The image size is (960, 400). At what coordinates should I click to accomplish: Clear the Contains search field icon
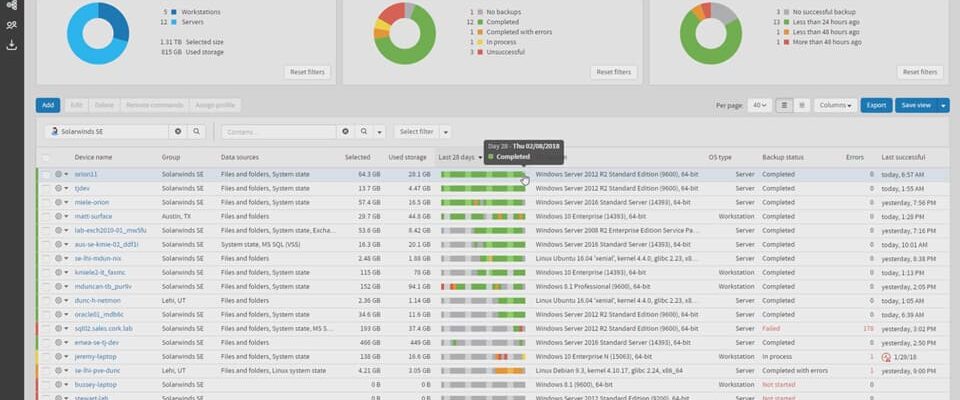(345, 132)
